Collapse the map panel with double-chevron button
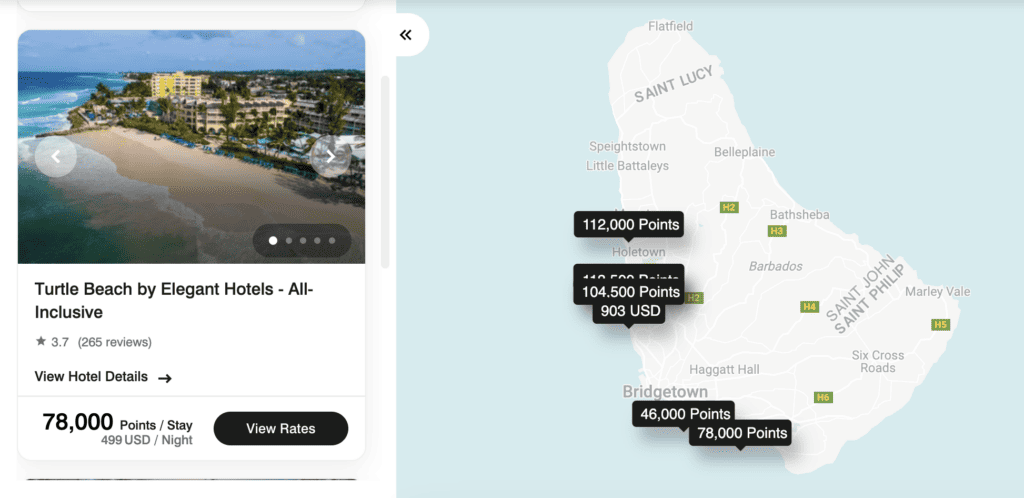 point(406,35)
